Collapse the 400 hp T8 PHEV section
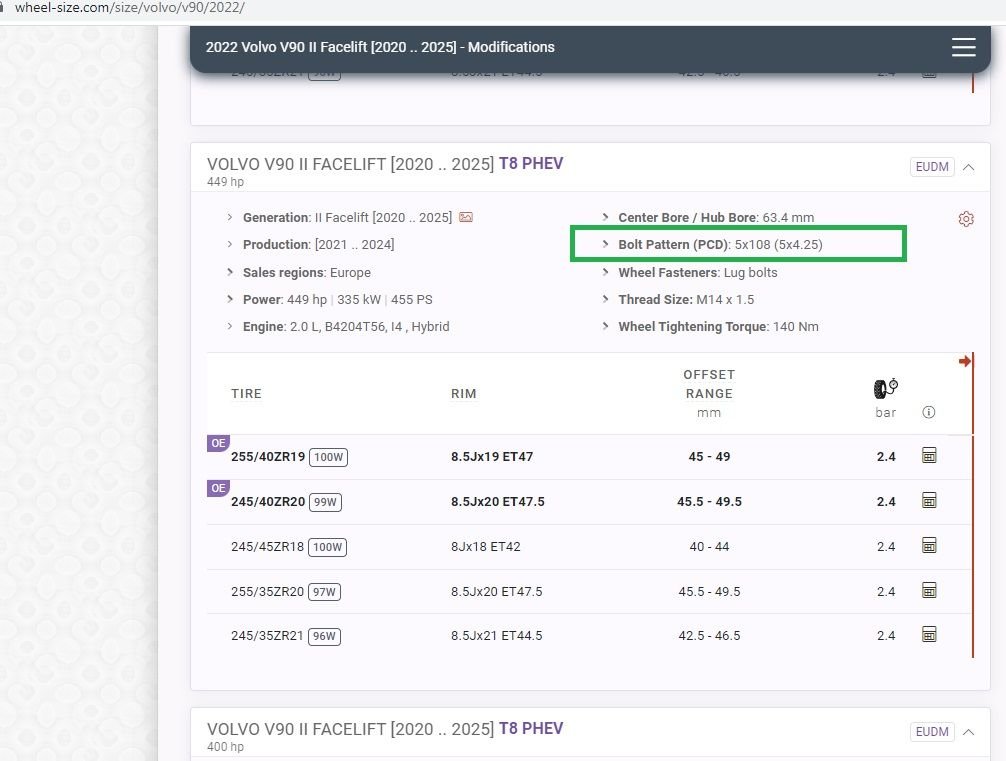 (968, 732)
